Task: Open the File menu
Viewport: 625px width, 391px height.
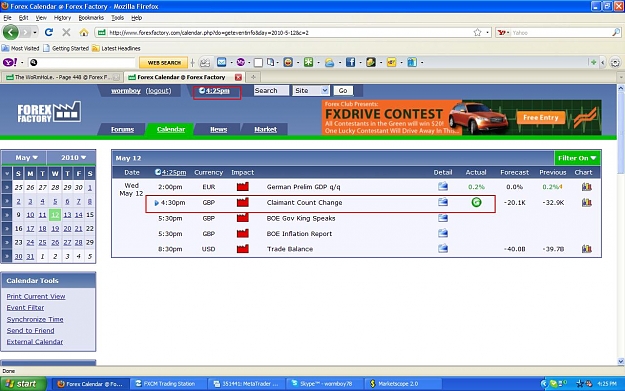Action: point(8,18)
